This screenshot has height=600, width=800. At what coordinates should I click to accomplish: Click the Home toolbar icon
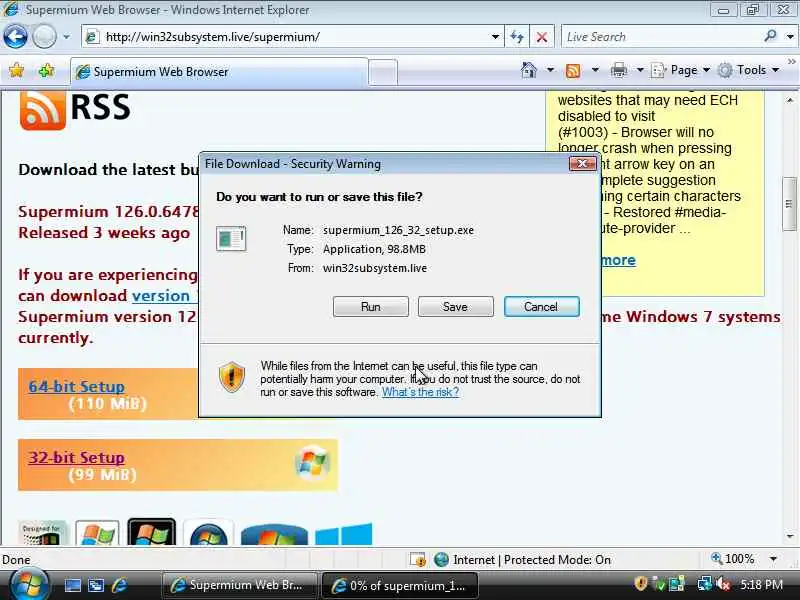[x=529, y=70]
